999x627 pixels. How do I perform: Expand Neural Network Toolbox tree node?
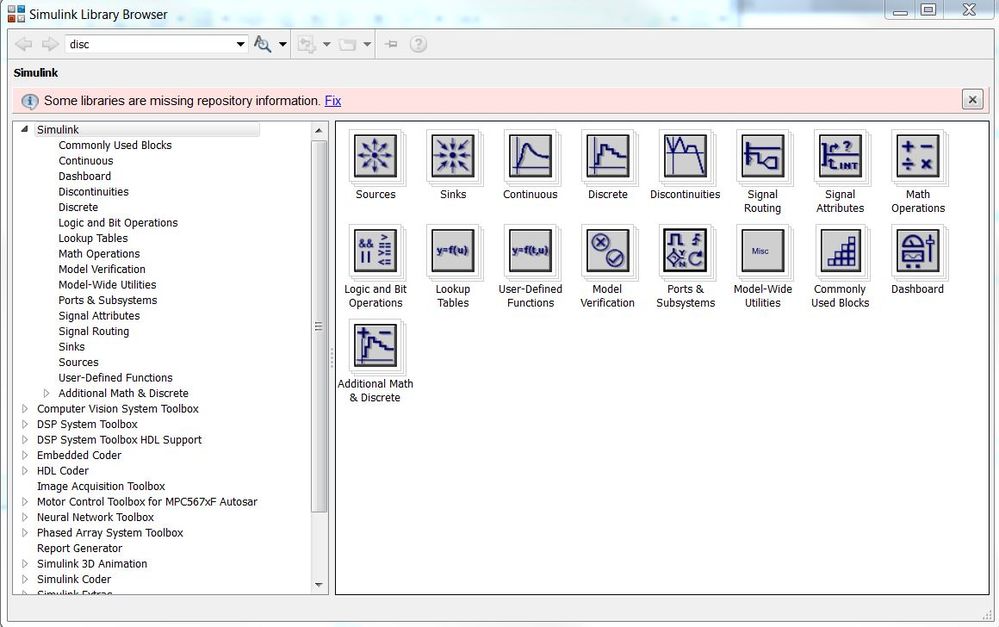click(x=25, y=517)
